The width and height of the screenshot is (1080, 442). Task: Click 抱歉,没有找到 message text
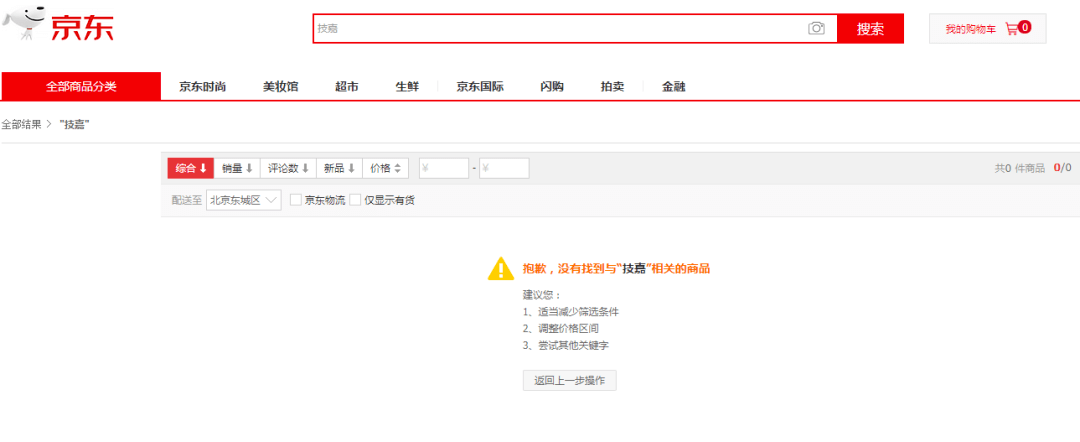tap(616, 269)
